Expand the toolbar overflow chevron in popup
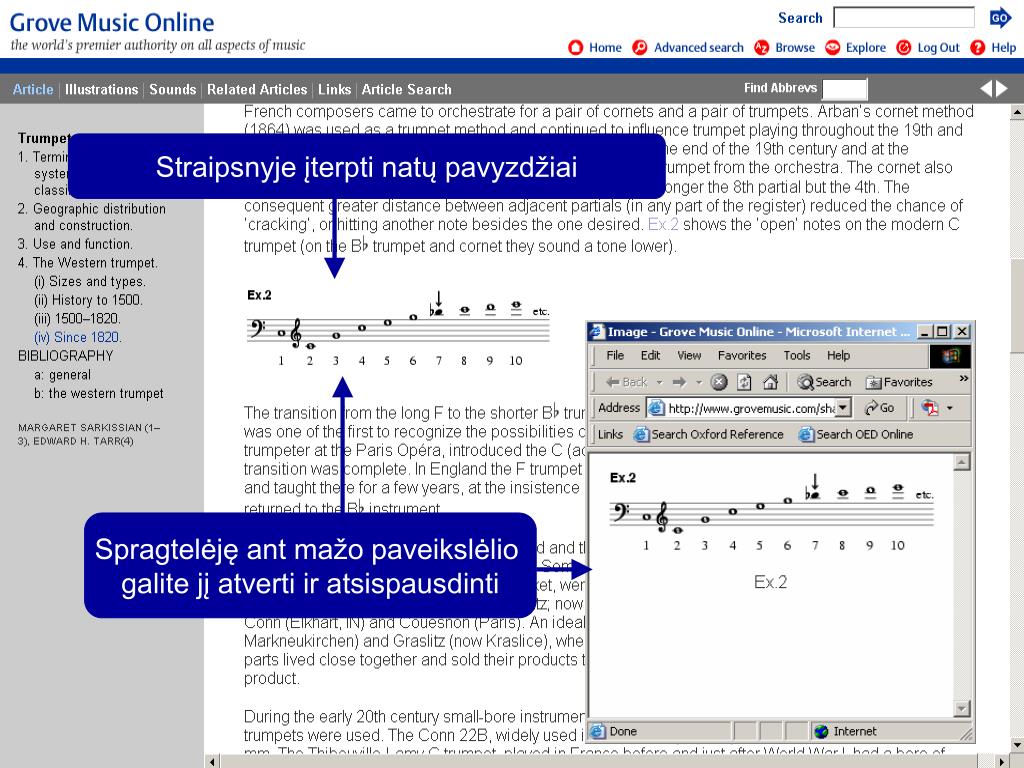The width and height of the screenshot is (1024, 768). pyautogui.click(x=963, y=379)
